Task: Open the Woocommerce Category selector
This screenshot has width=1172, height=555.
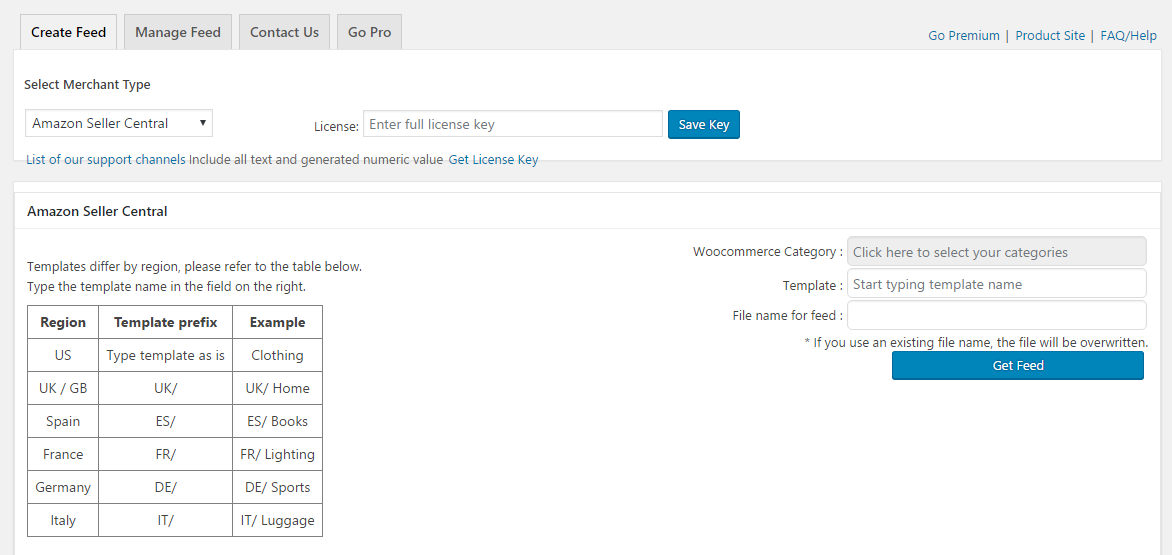Action: 996,252
